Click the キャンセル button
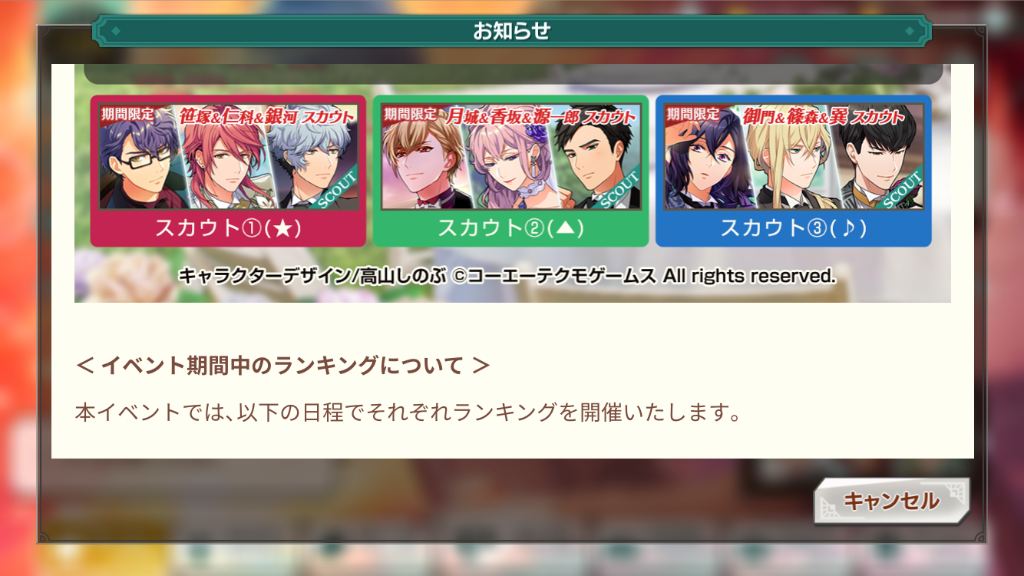The image size is (1024, 576). point(891,501)
